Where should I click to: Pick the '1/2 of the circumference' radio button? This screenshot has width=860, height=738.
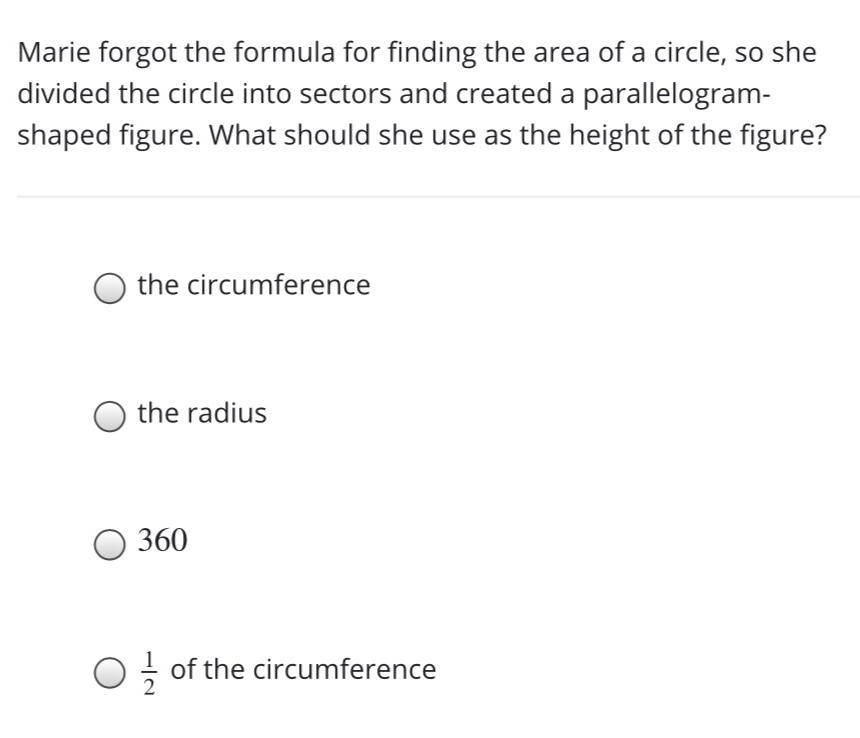click(110, 673)
